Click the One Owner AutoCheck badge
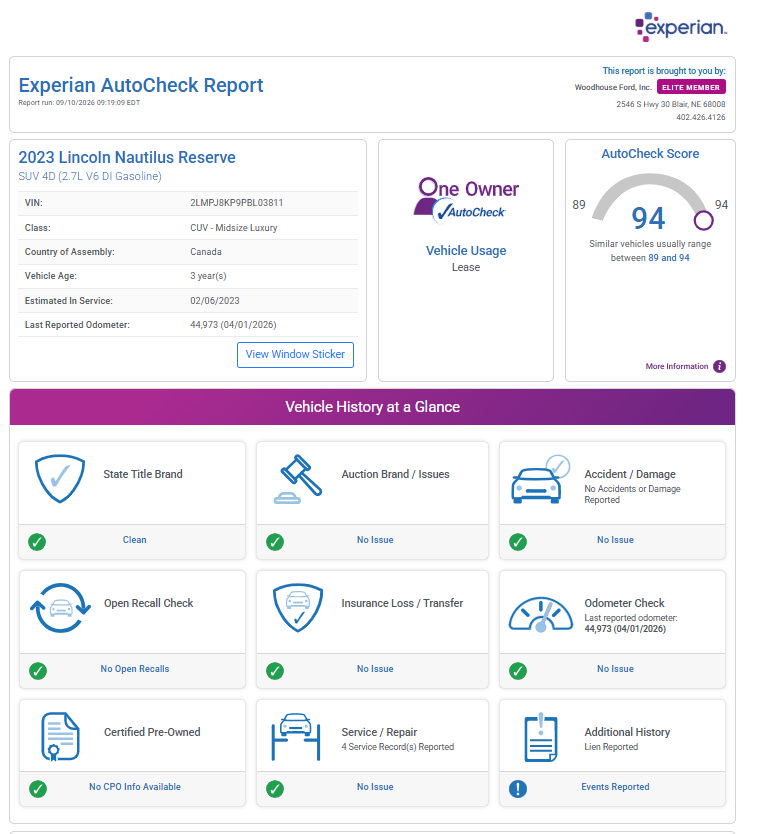Viewport: 758px width, 834px height. tap(467, 200)
